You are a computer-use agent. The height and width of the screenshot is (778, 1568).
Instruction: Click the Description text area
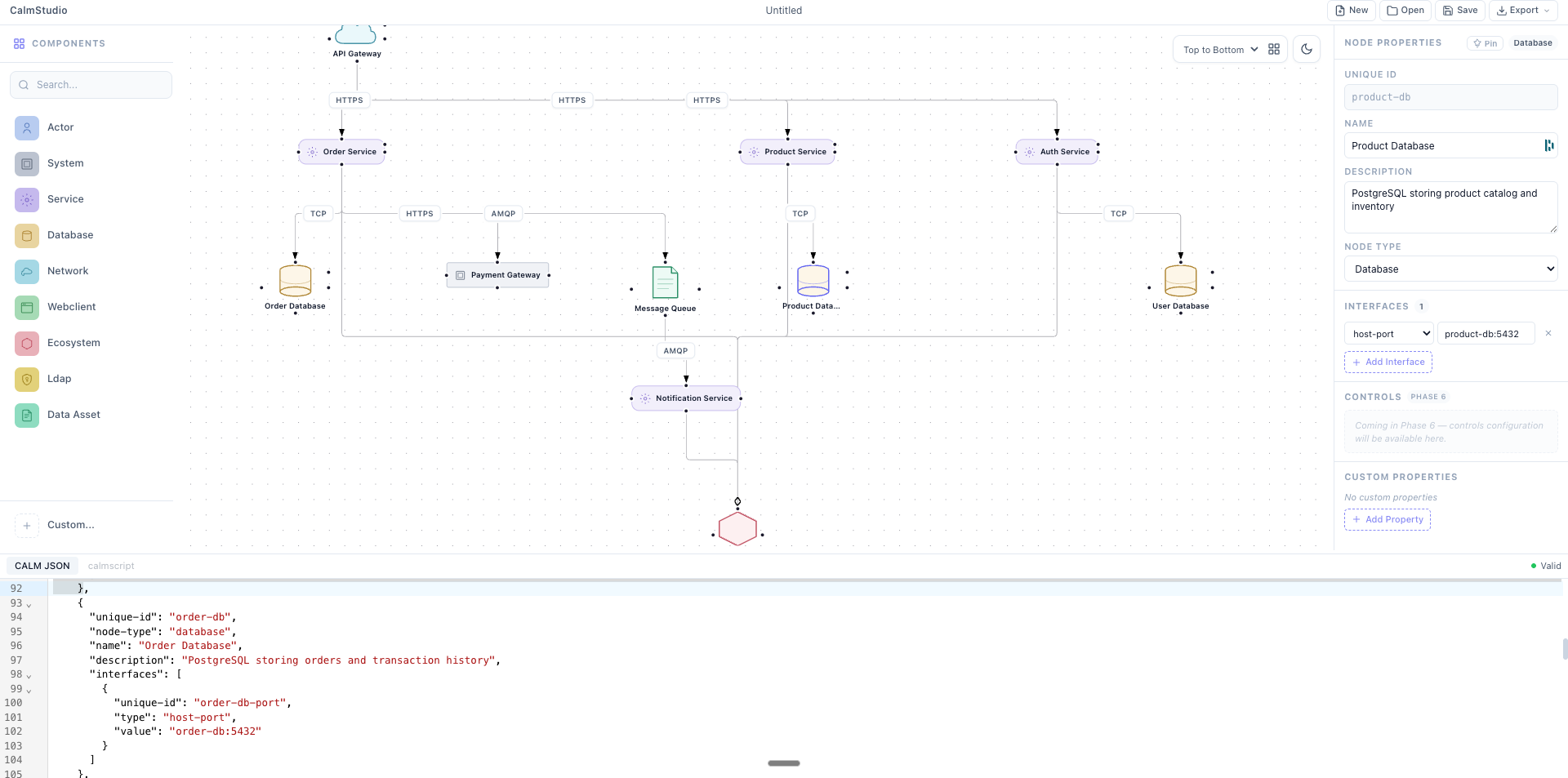[1450, 207]
